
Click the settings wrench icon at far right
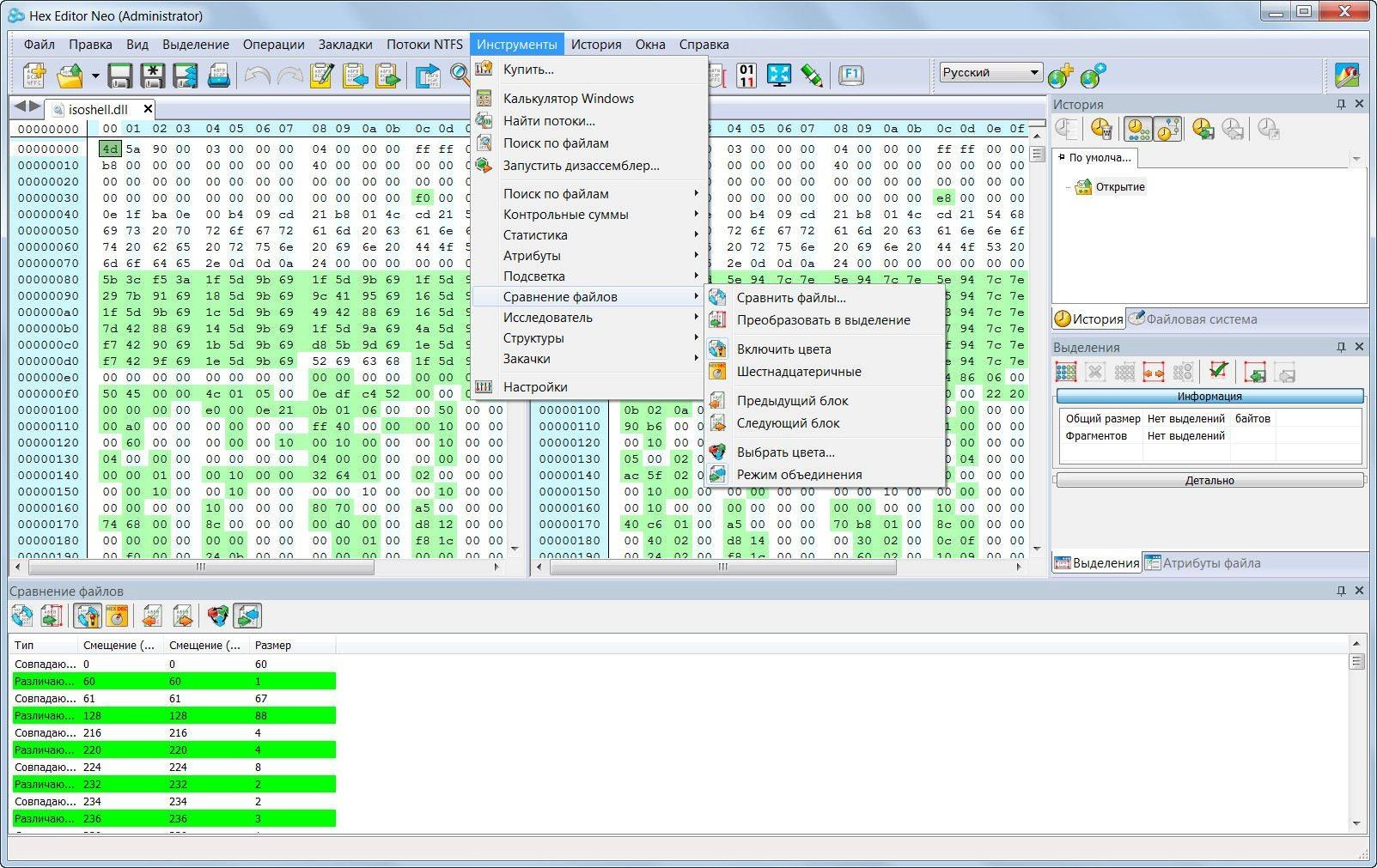pyautogui.click(x=1347, y=76)
